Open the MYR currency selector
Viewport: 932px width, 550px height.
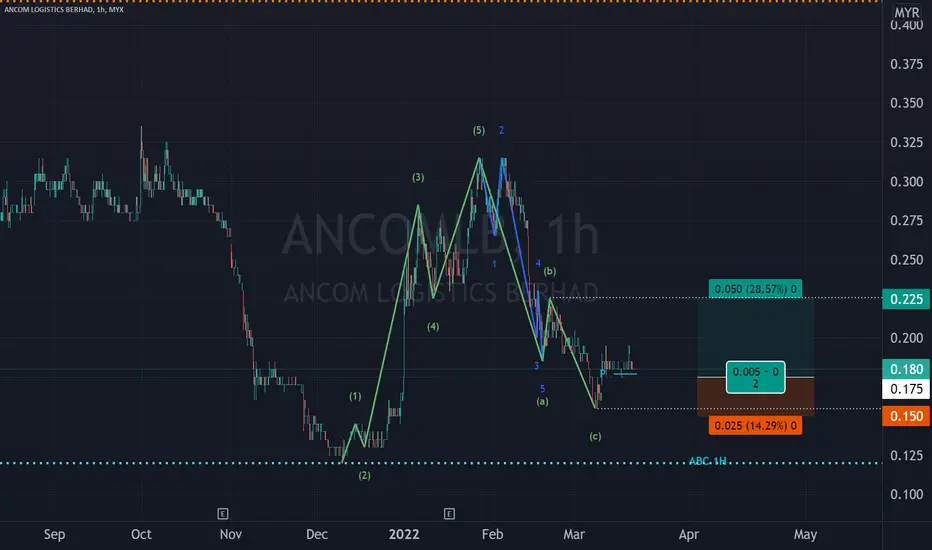[907, 12]
